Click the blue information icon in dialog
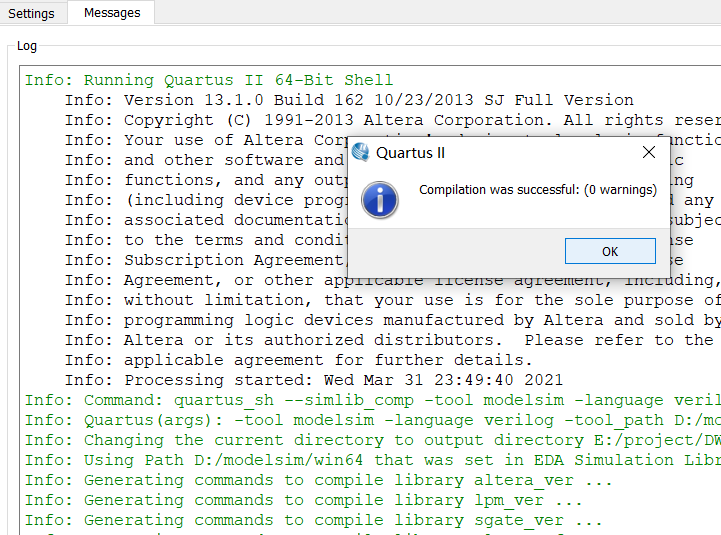The image size is (721, 535). [x=380, y=200]
